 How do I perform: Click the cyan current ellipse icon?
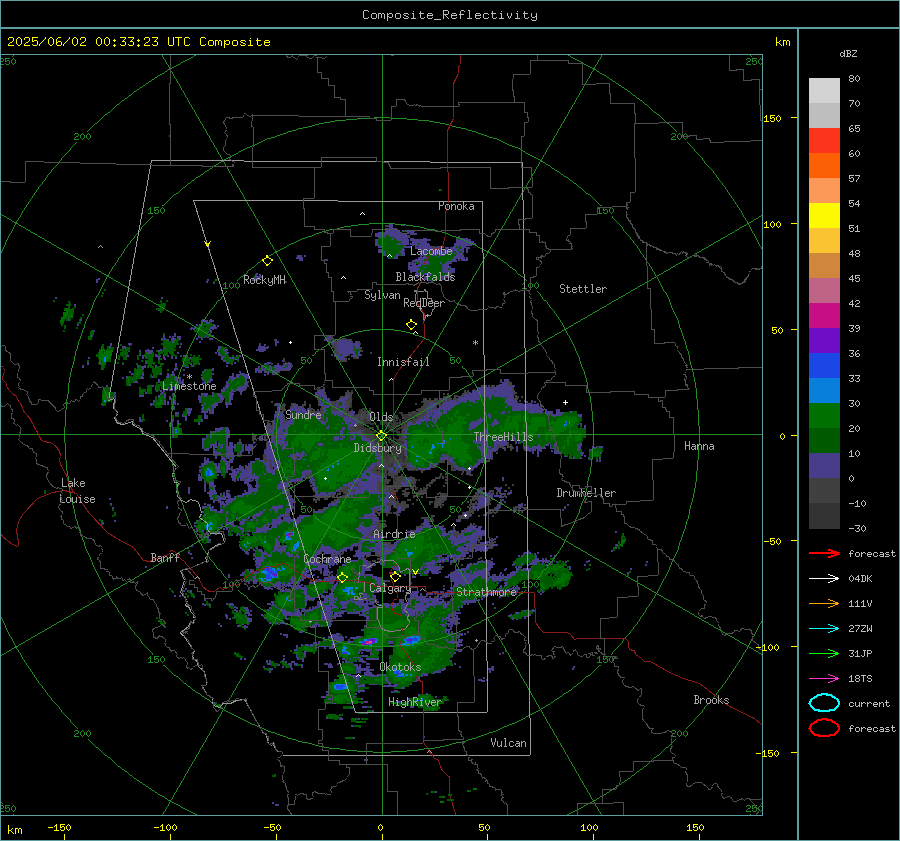click(824, 703)
